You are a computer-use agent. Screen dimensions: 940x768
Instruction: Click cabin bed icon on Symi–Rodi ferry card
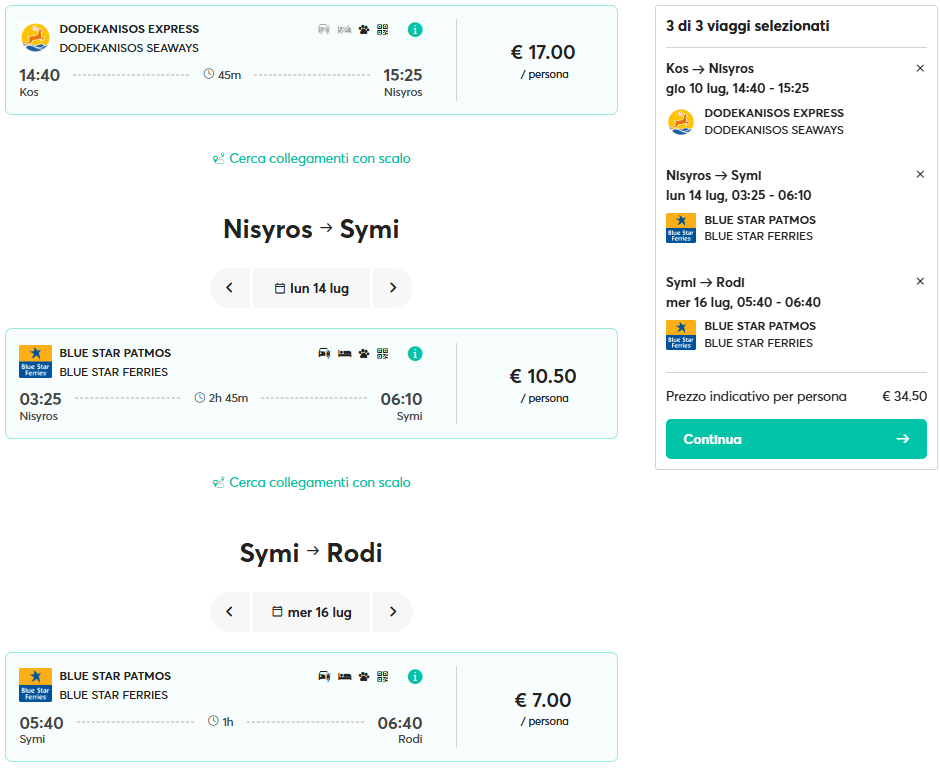coord(344,677)
